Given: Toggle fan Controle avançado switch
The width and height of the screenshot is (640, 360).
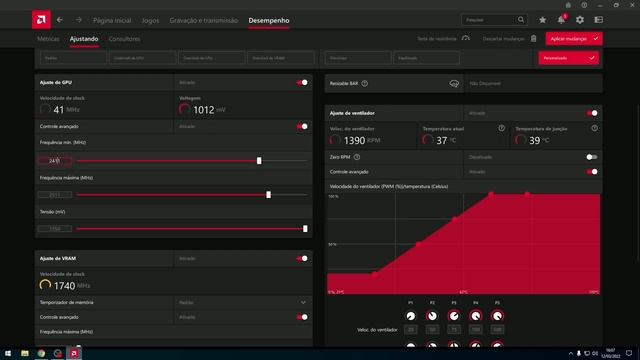Looking at the screenshot, I should (592, 172).
